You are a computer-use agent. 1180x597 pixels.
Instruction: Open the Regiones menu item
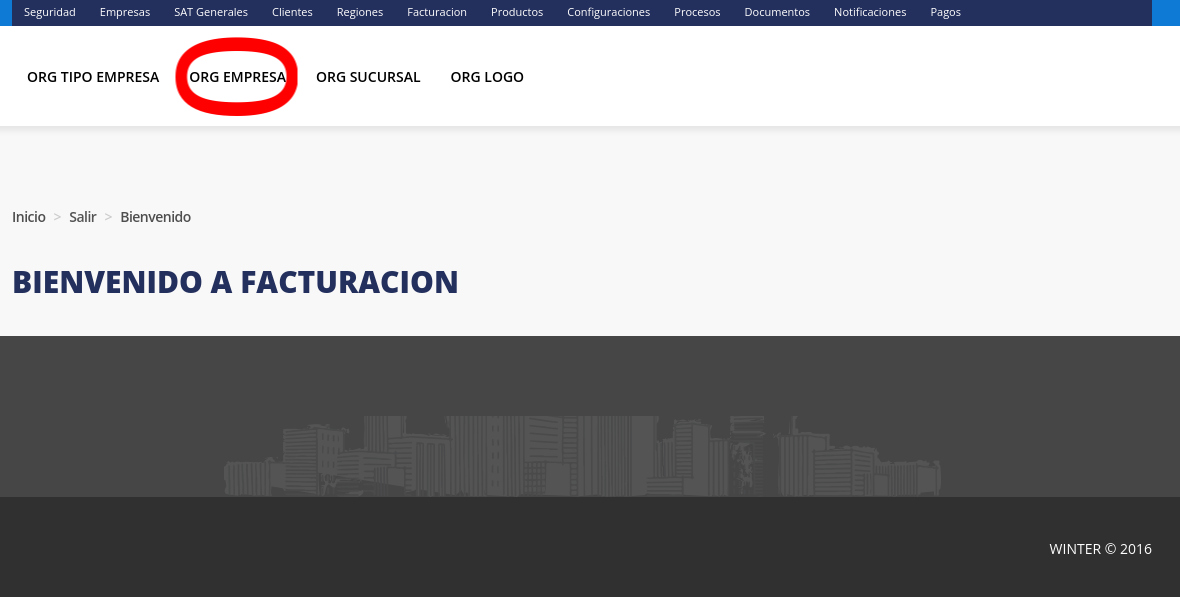(360, 12)
